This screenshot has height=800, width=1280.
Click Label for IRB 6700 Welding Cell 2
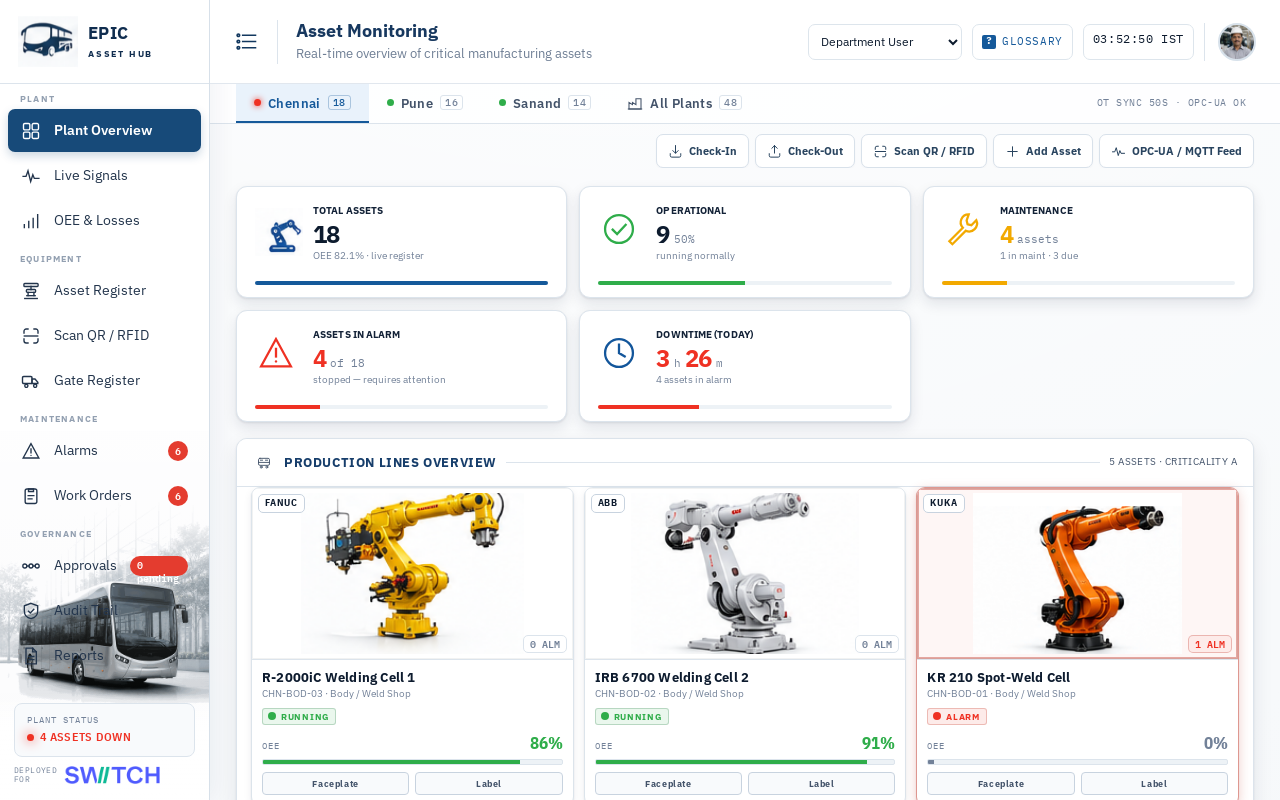[x=821, y=784]
